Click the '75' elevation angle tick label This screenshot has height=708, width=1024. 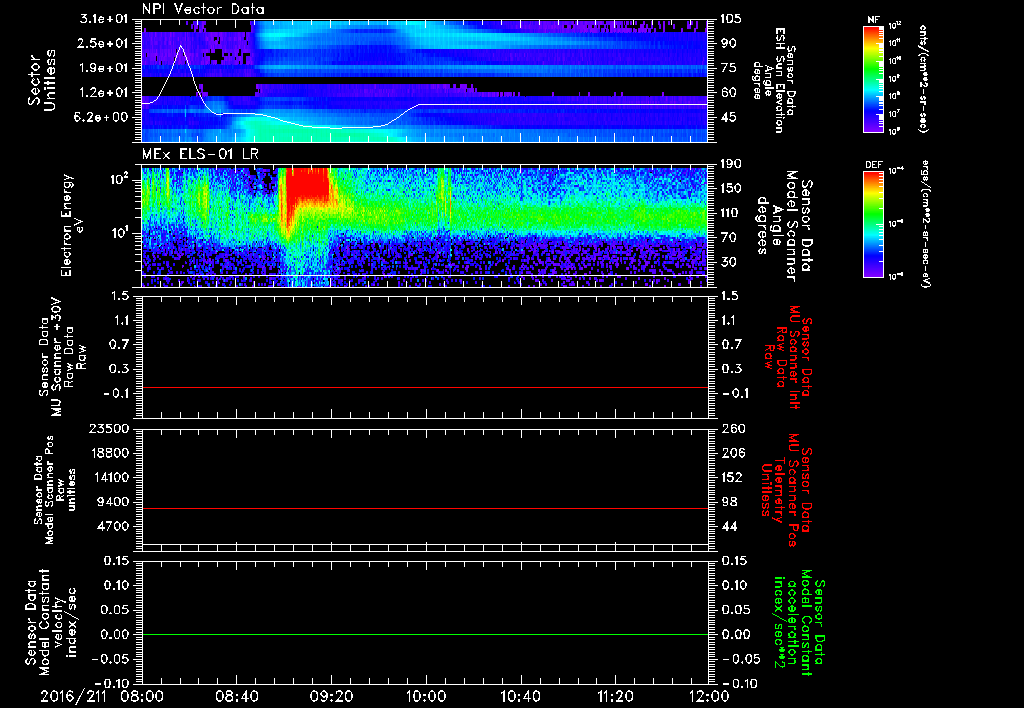729,68
